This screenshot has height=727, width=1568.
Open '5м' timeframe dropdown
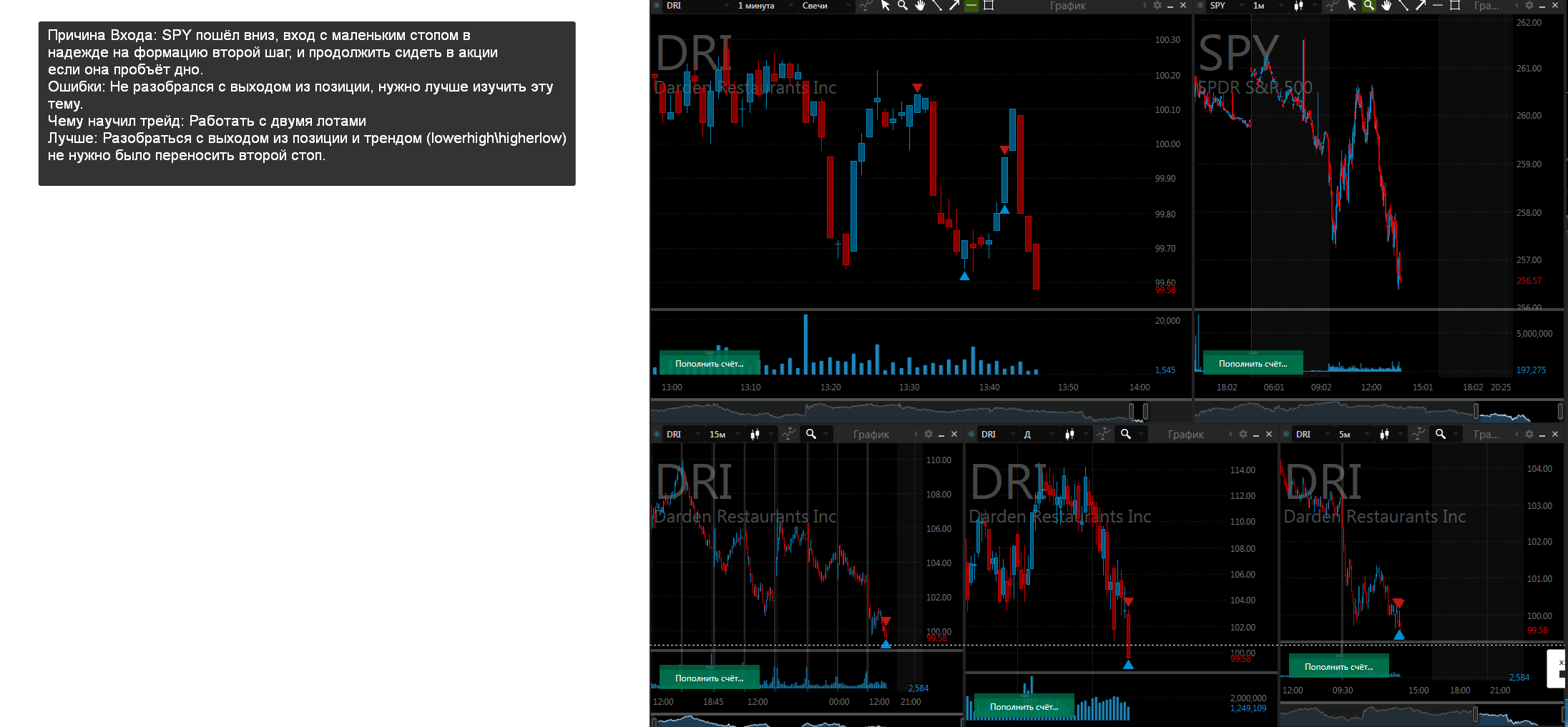click(x=1353, y=434)
